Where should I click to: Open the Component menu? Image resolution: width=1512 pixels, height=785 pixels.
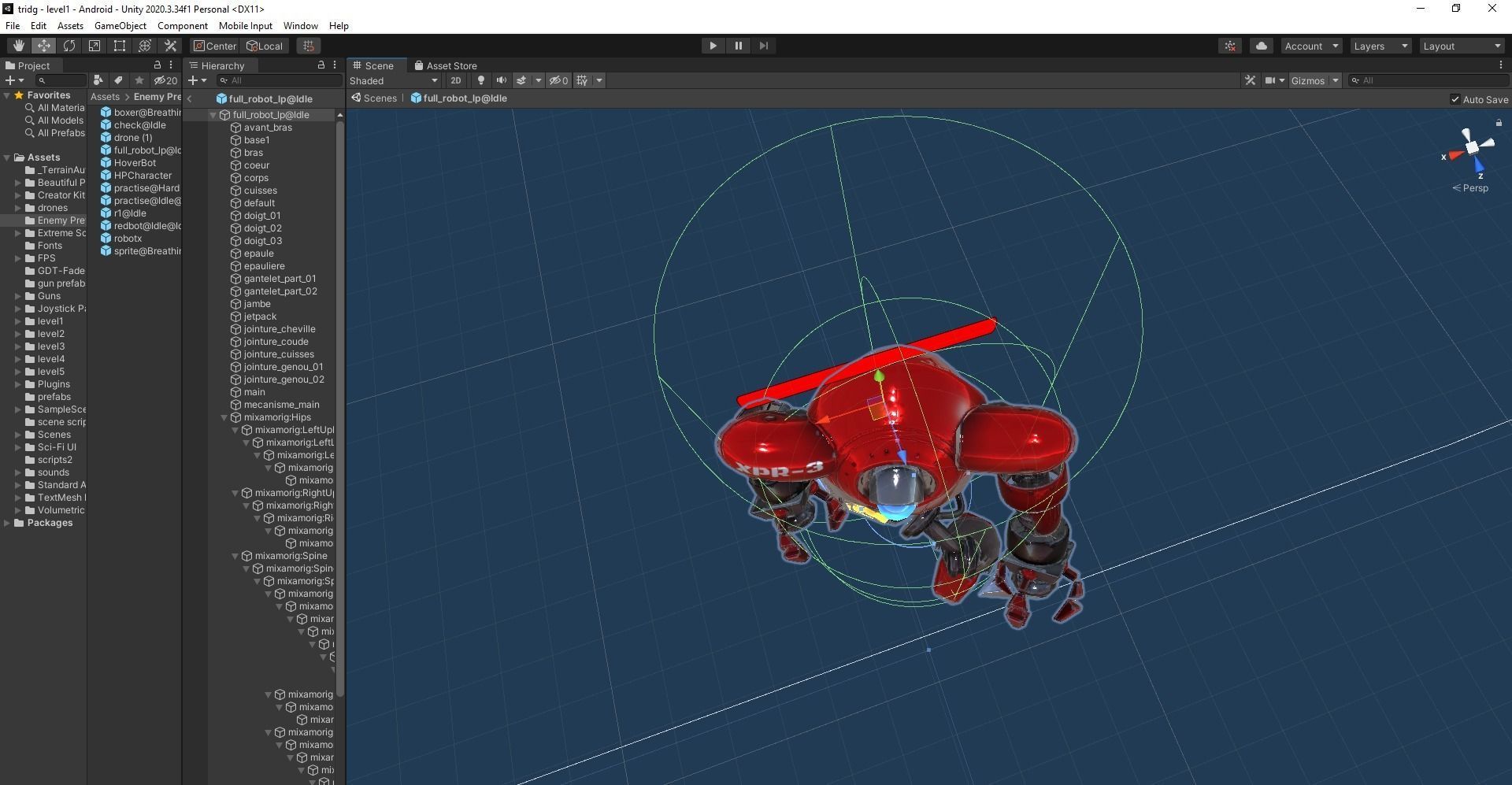[183, 25]
